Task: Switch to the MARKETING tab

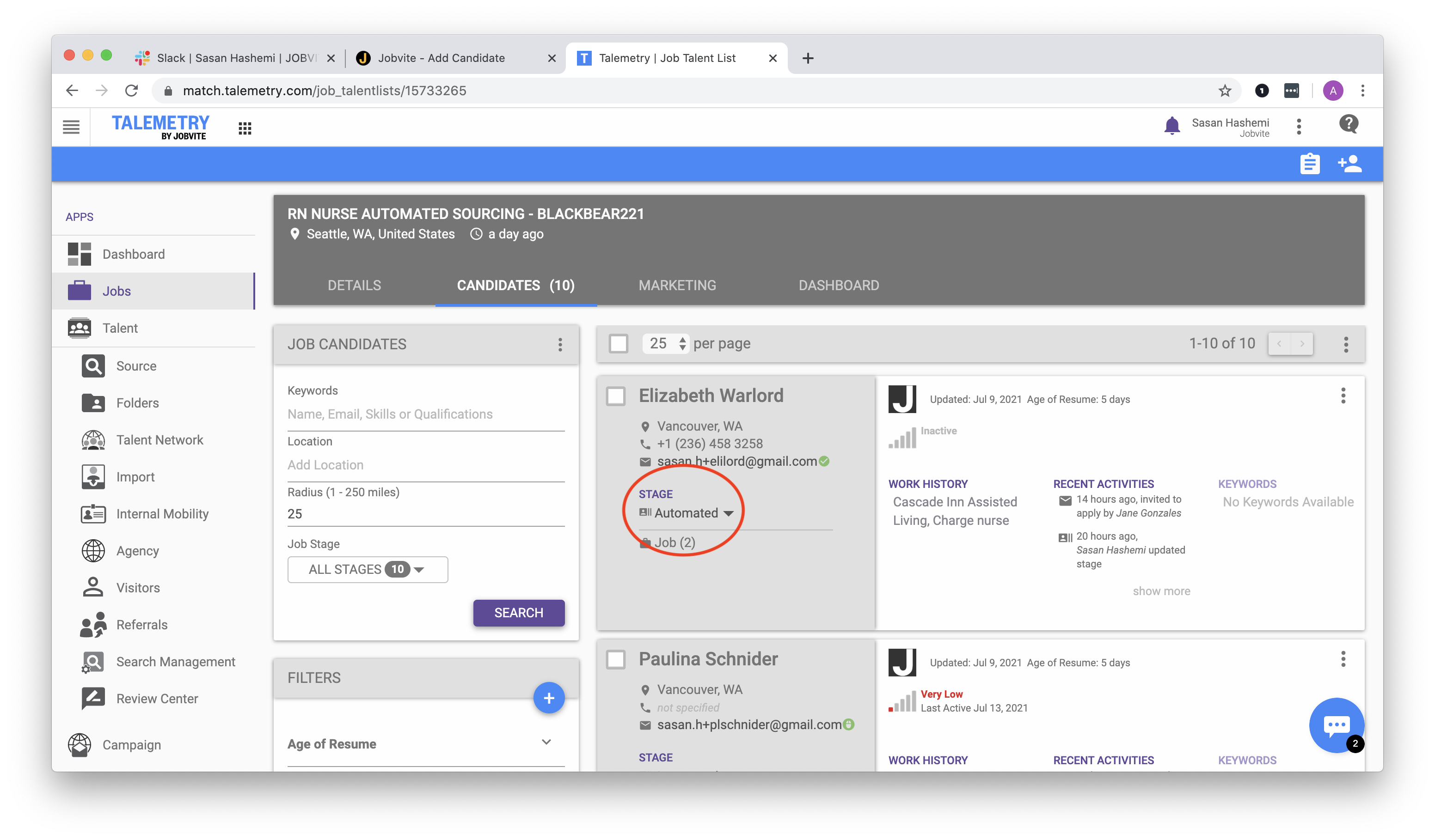Action: pyautogui.click(x=677, y=285)
